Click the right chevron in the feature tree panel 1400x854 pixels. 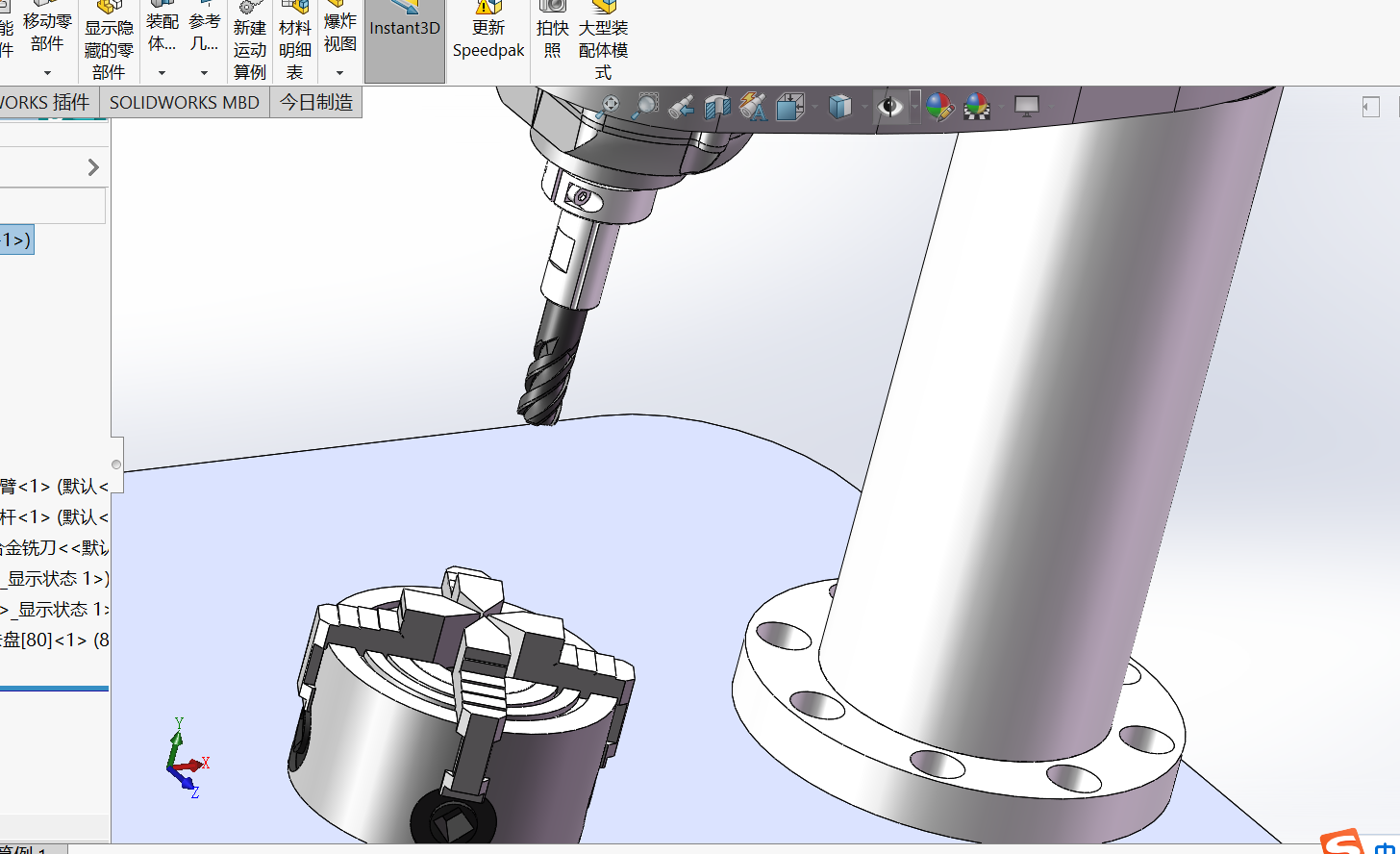pos(93,167)
